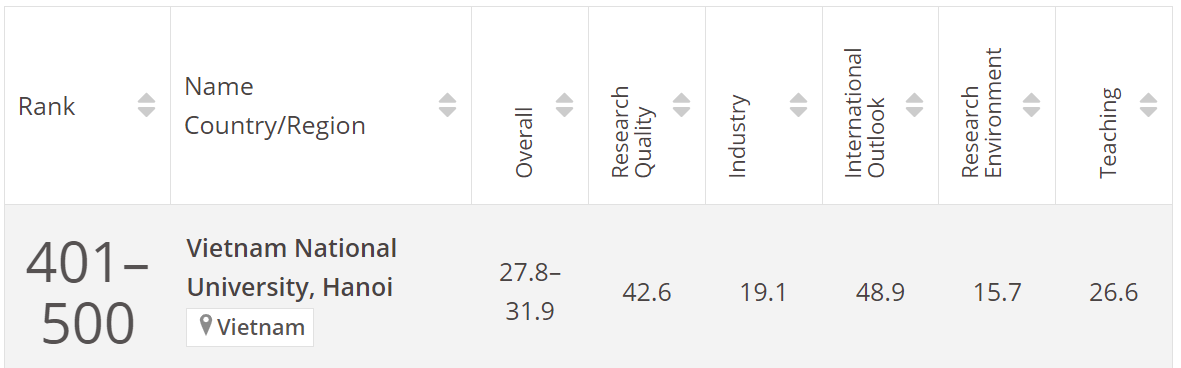Click the Name Country/Region header text
This screenshot has width=1181, height=368.
tap(275, 105)
